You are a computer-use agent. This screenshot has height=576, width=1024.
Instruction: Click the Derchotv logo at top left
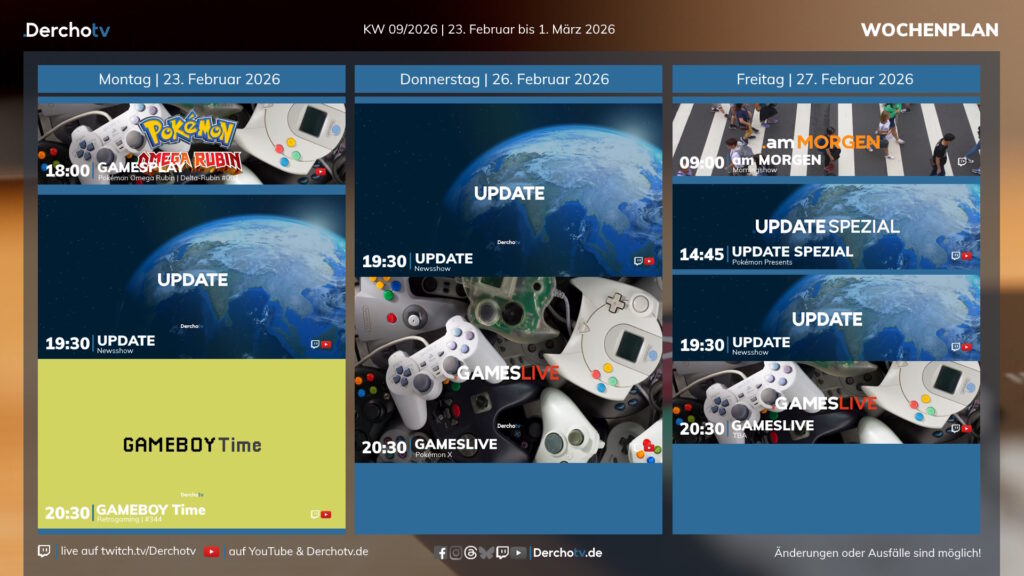(x=67, y=30)
